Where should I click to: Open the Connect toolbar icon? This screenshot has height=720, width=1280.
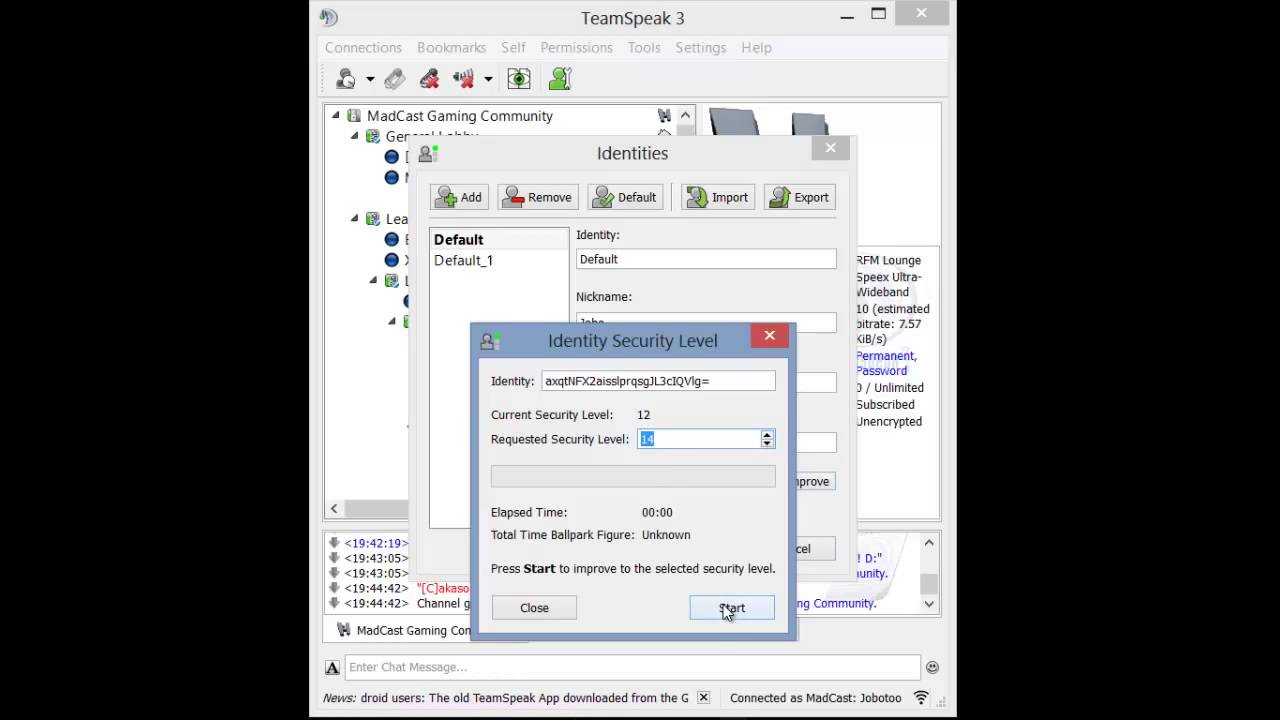346,79
